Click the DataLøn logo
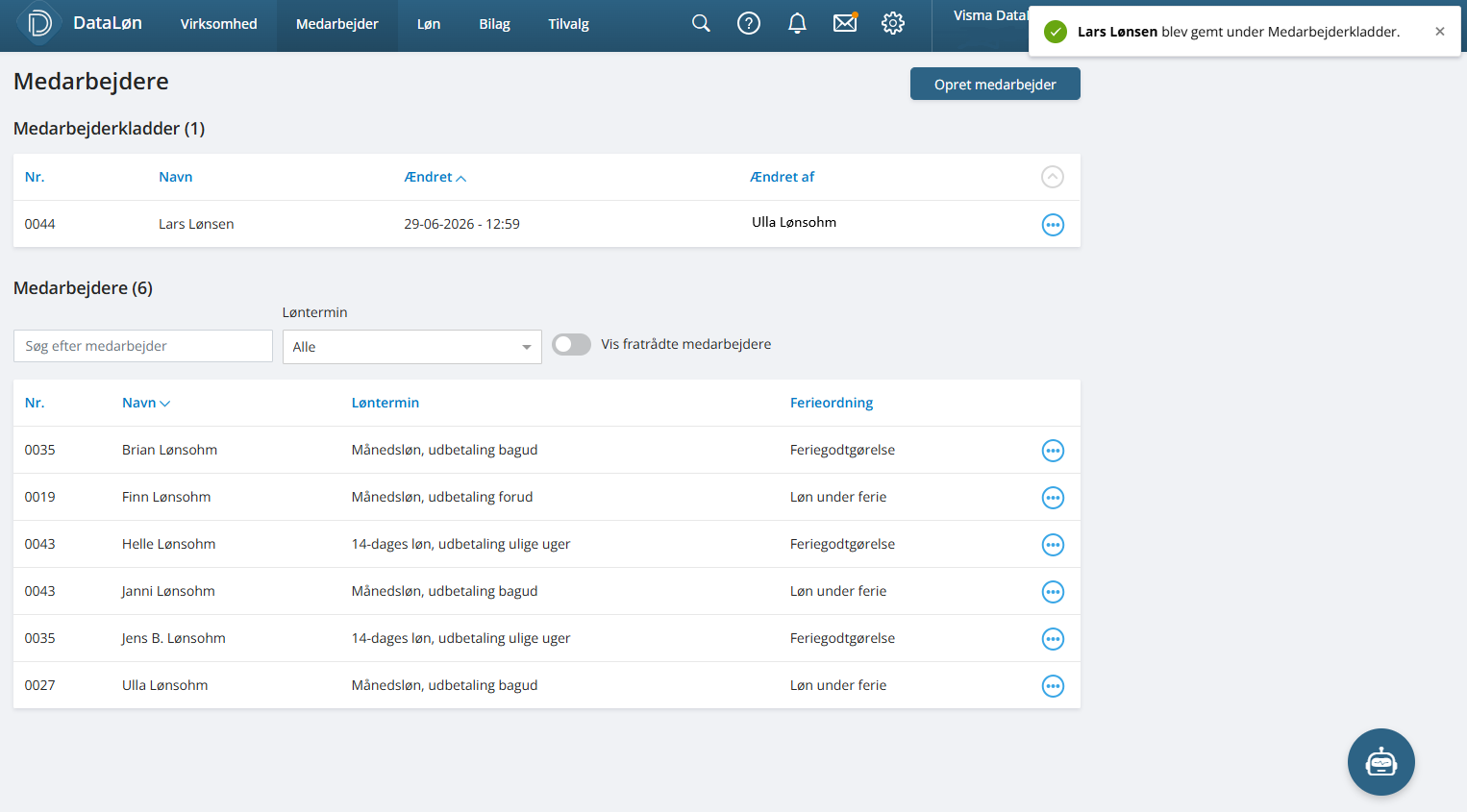 click(81, 24)
